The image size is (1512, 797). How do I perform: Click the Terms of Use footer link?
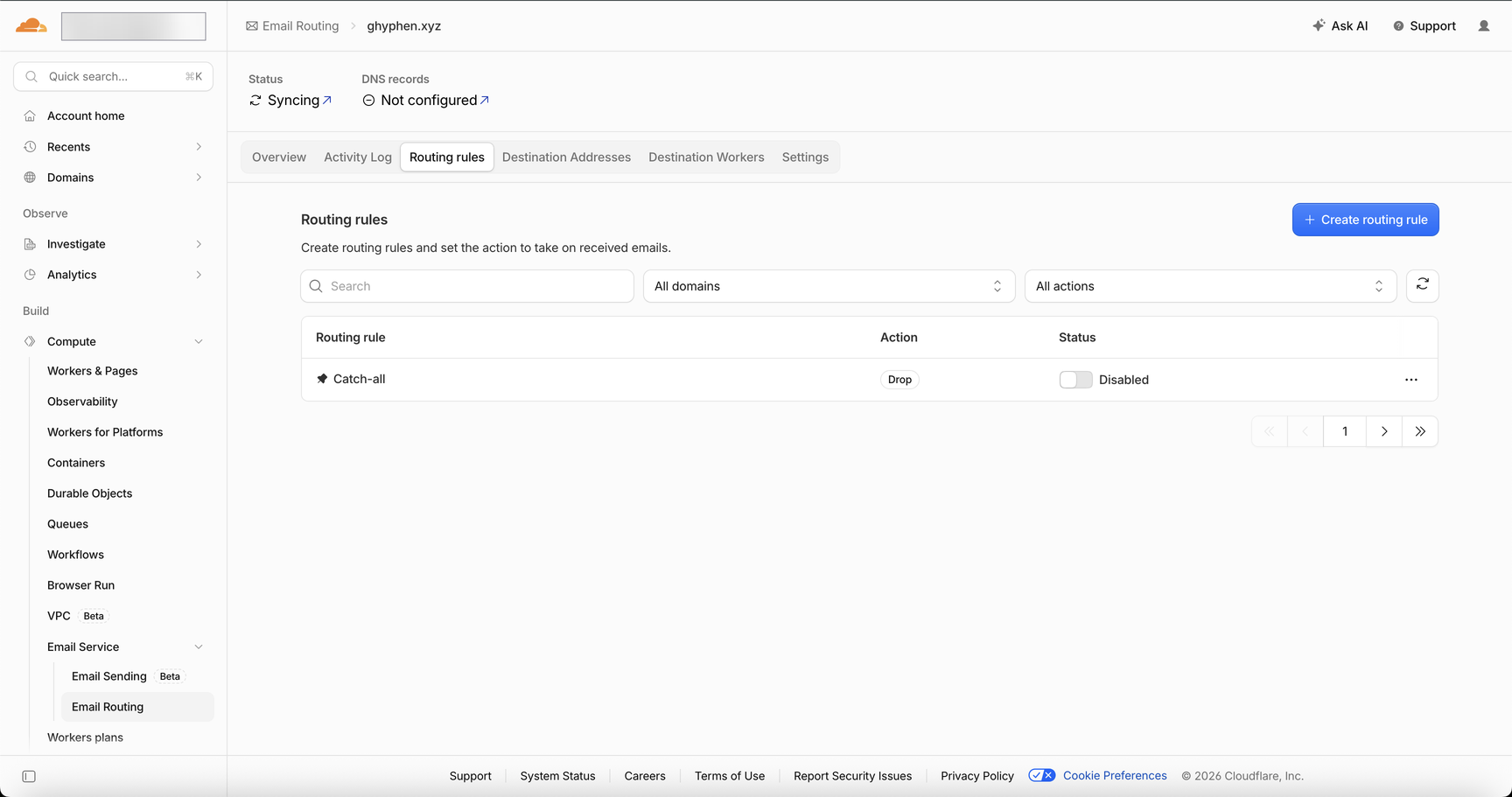click(x=730, y=776)
